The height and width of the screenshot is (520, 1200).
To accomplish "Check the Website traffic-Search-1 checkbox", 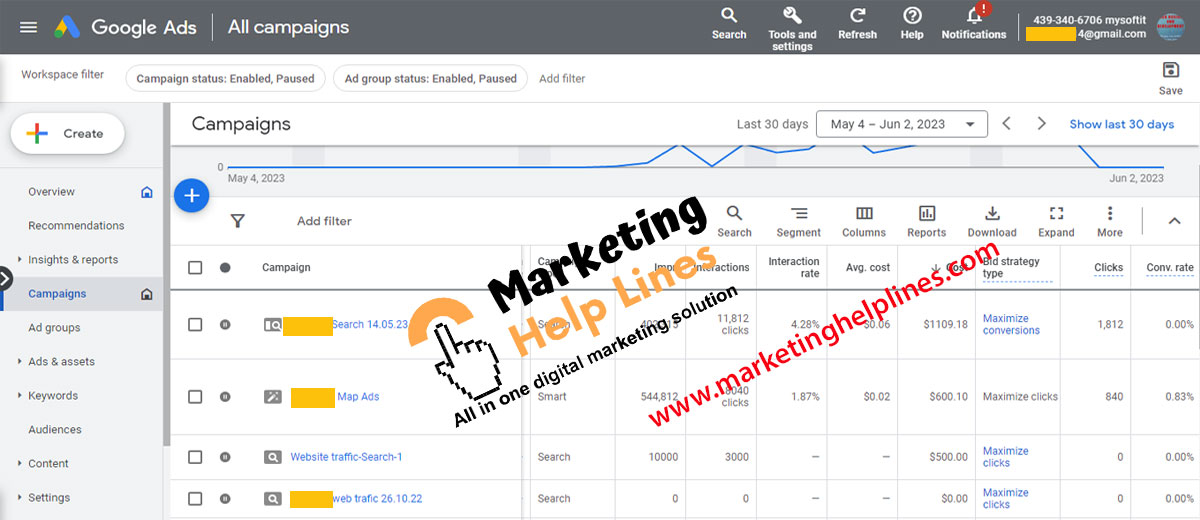I will pyautogui.click(x=195, y=457).
